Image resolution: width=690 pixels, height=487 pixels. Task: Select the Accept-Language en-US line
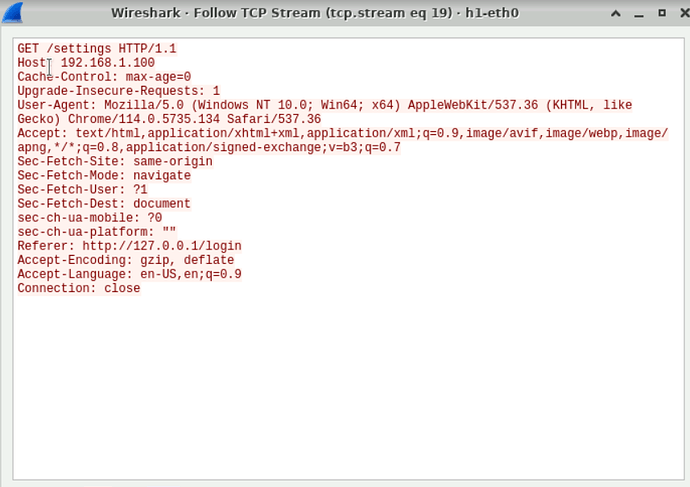129,274
